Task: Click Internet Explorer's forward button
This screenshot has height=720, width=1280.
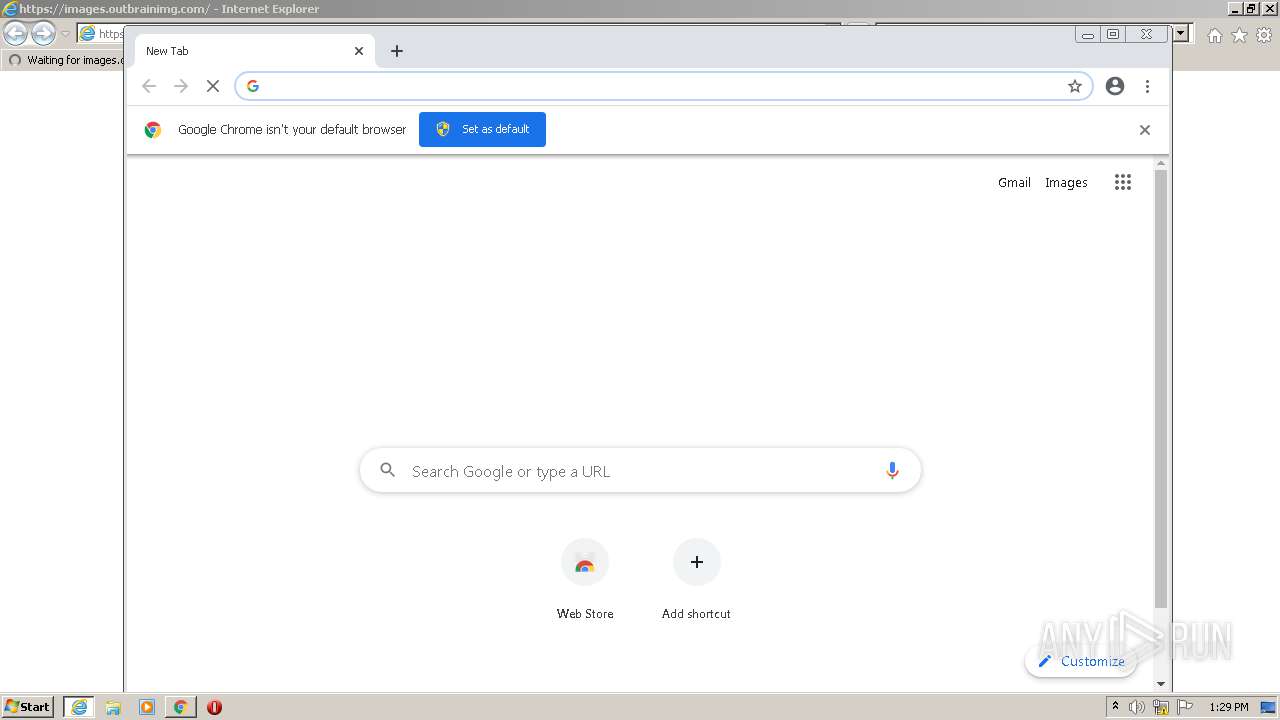Action: [x=43, y=34]
